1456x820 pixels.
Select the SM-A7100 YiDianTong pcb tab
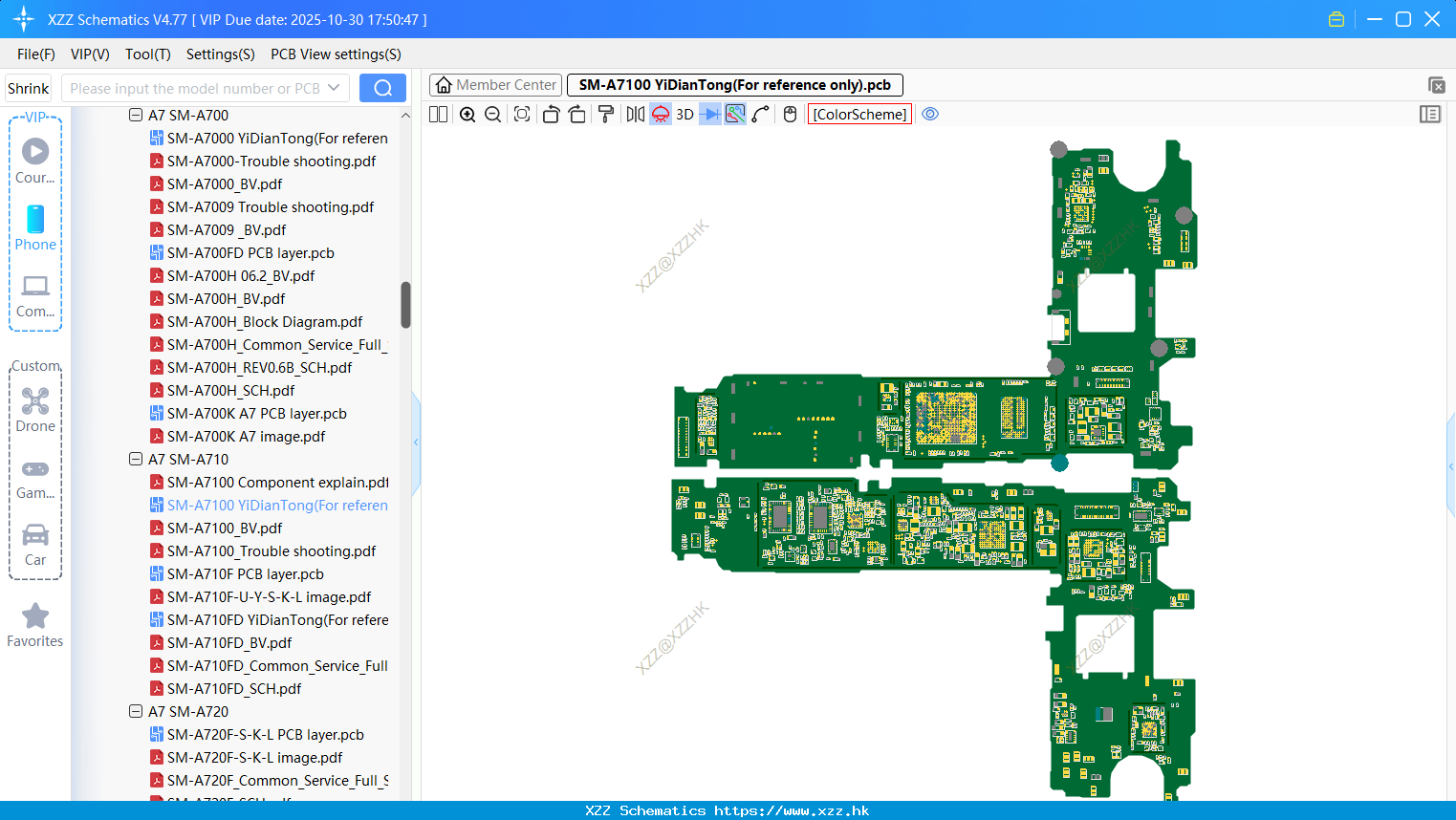pos(734,85)
